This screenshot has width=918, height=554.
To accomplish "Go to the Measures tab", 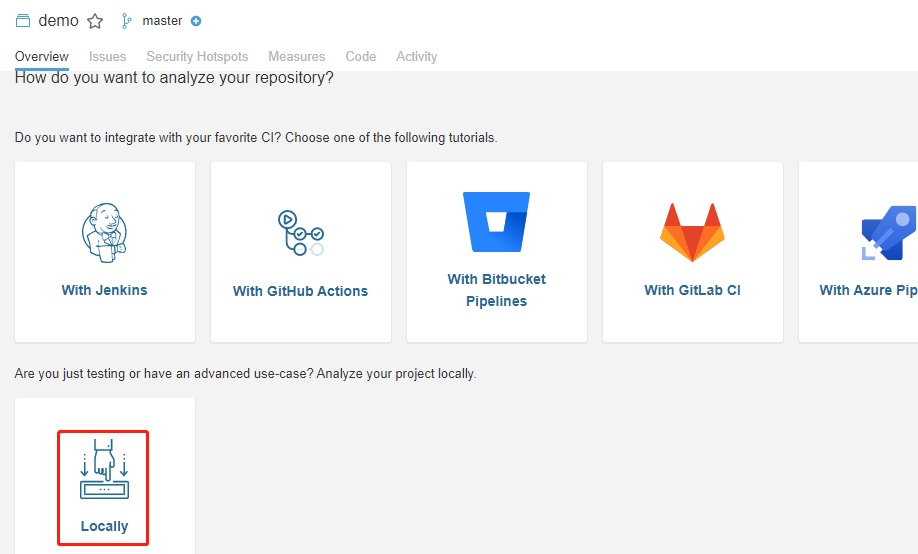I will coord(296,57).
